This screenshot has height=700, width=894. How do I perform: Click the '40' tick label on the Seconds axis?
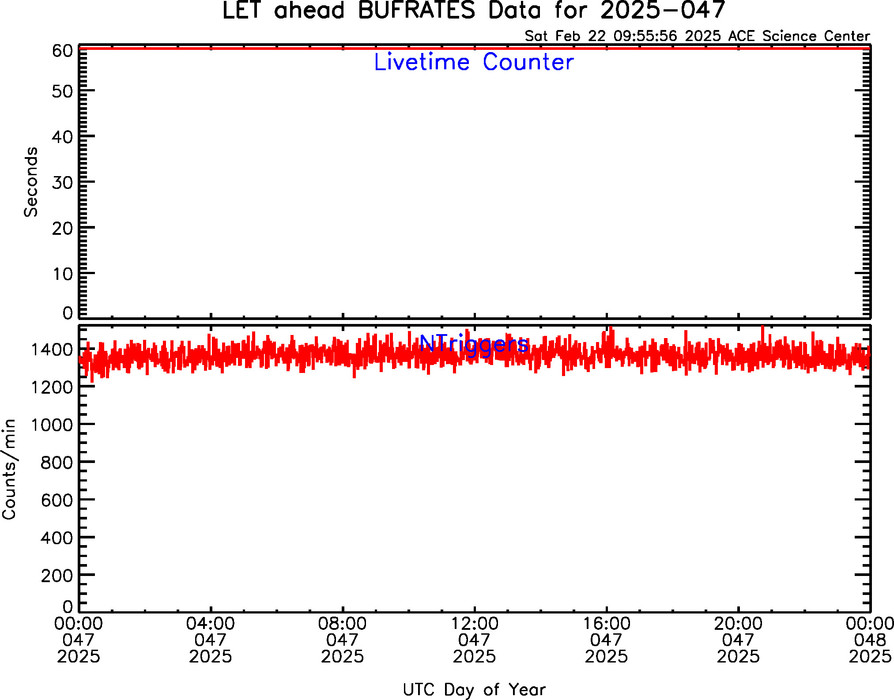(62, 136)
